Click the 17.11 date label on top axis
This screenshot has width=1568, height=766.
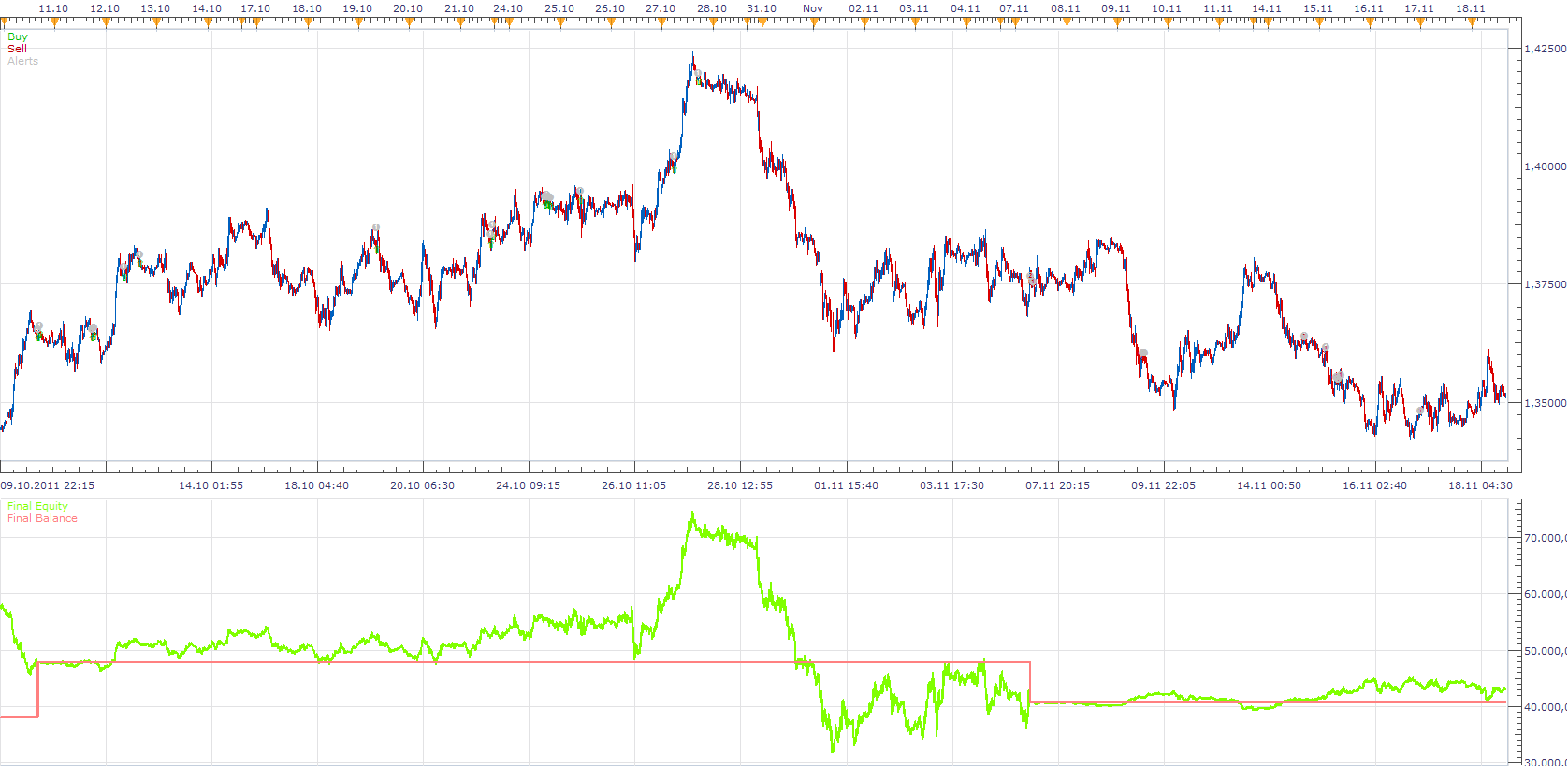[1419, 8]
